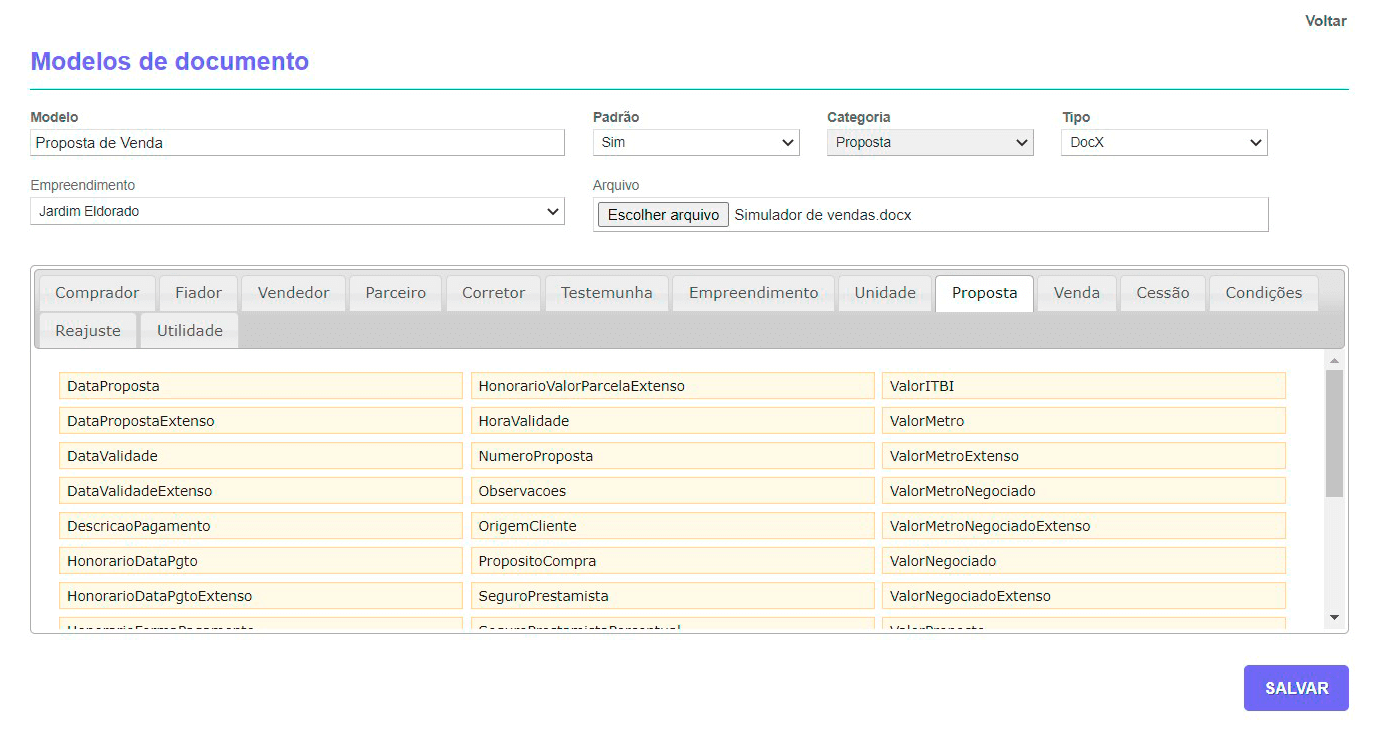Viewport: 1377px width, 740px height.
Task: Switch to the Utilidade tab
Action: pos(188,330)
